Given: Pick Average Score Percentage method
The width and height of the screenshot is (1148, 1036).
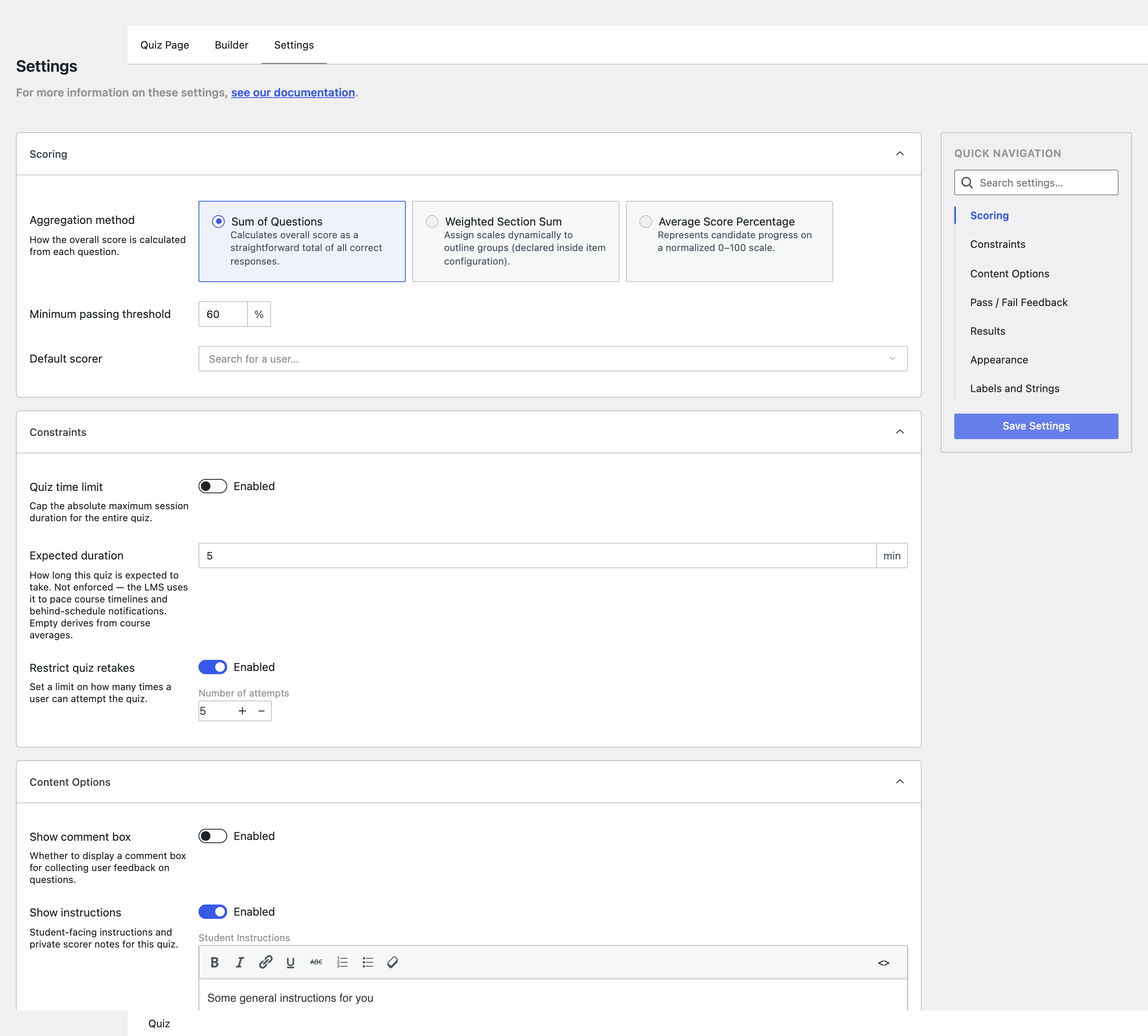Looking at the screenshot, I should click(x=729, y=241).
